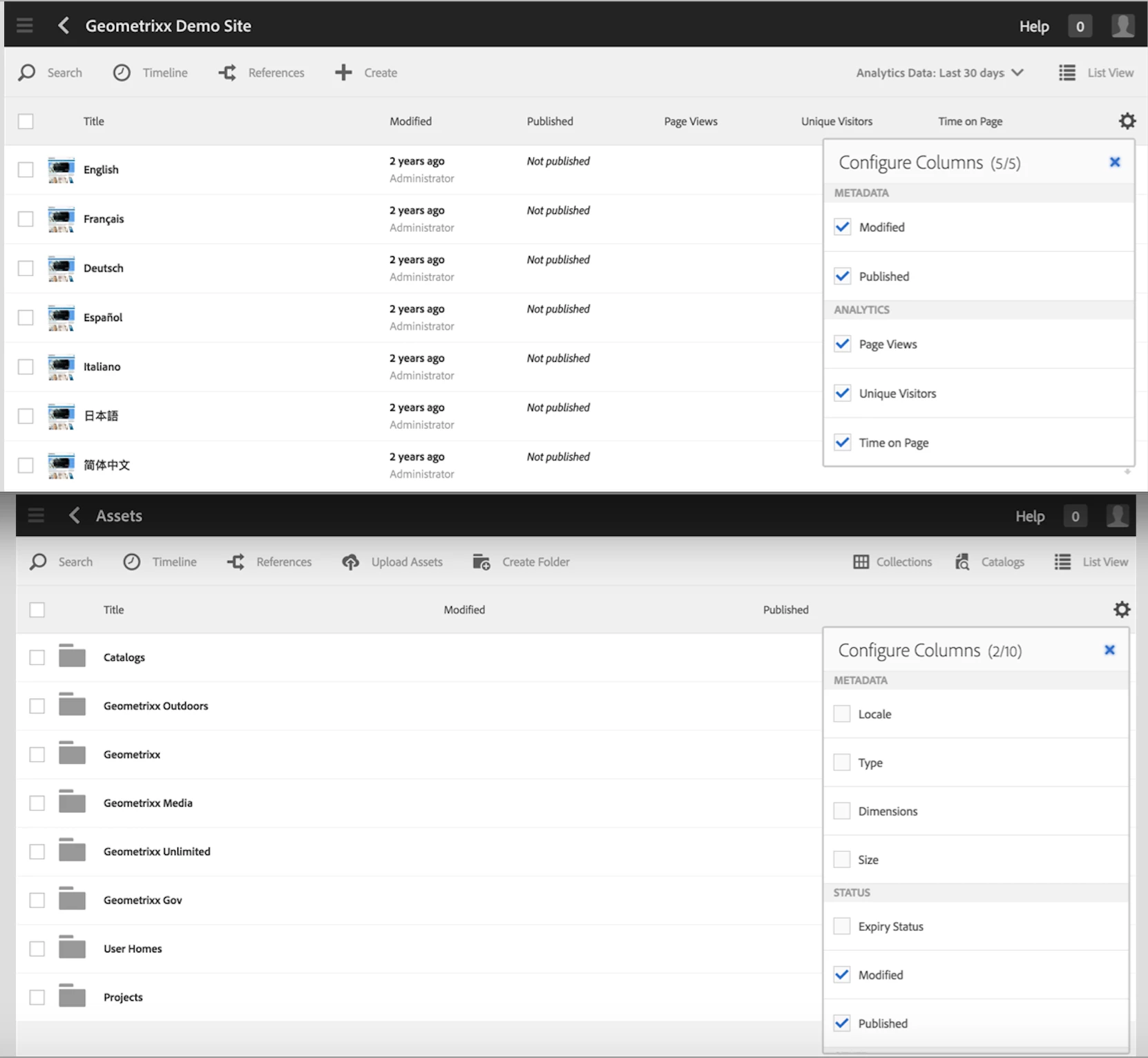Sort by Modified column in Sites table
1148x1058 pixels.
tap(410, 121)
